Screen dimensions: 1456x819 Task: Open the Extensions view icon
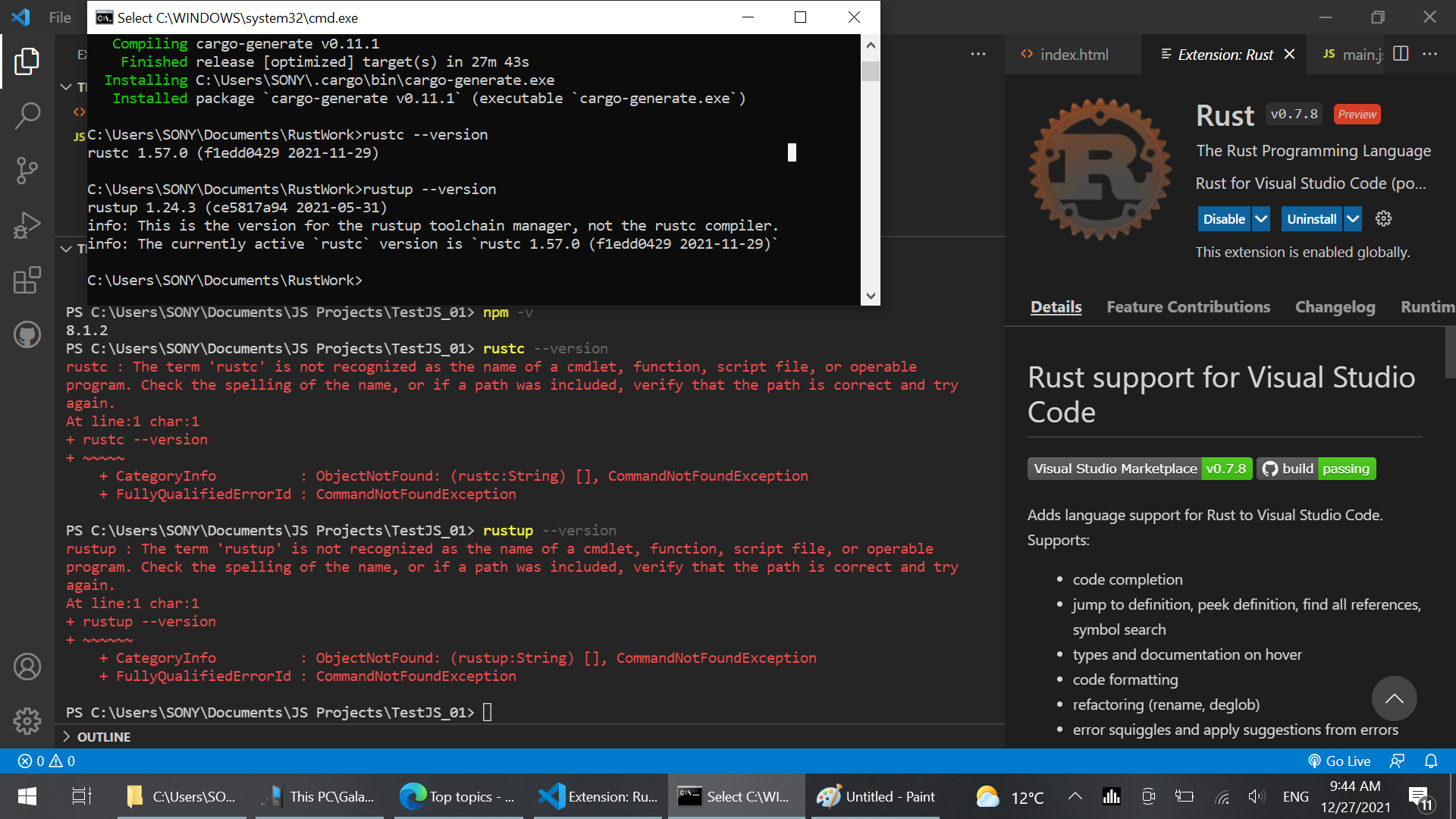point(27,280)
